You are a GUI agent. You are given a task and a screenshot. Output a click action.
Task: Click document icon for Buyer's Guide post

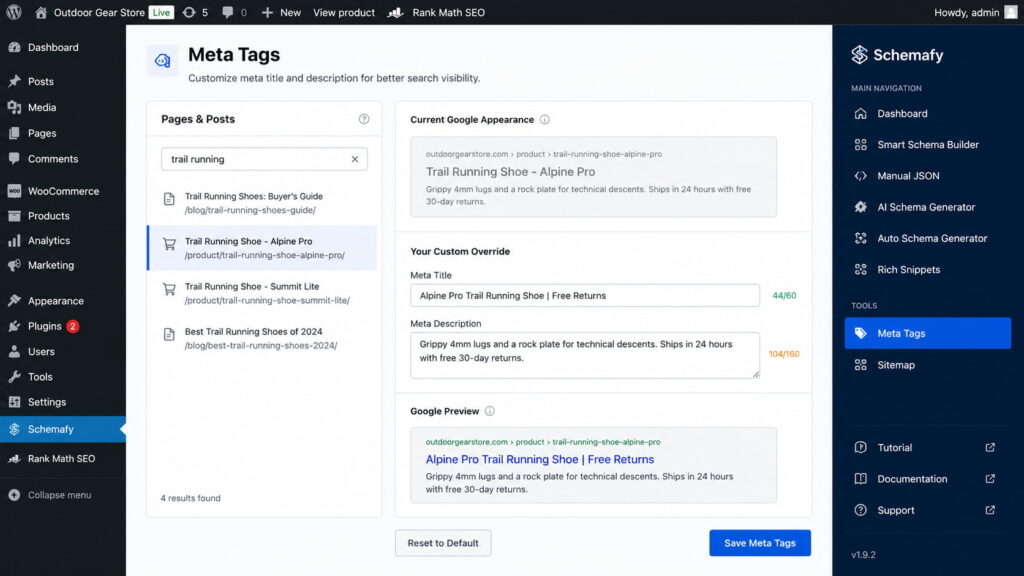click(x=169, y=199)
